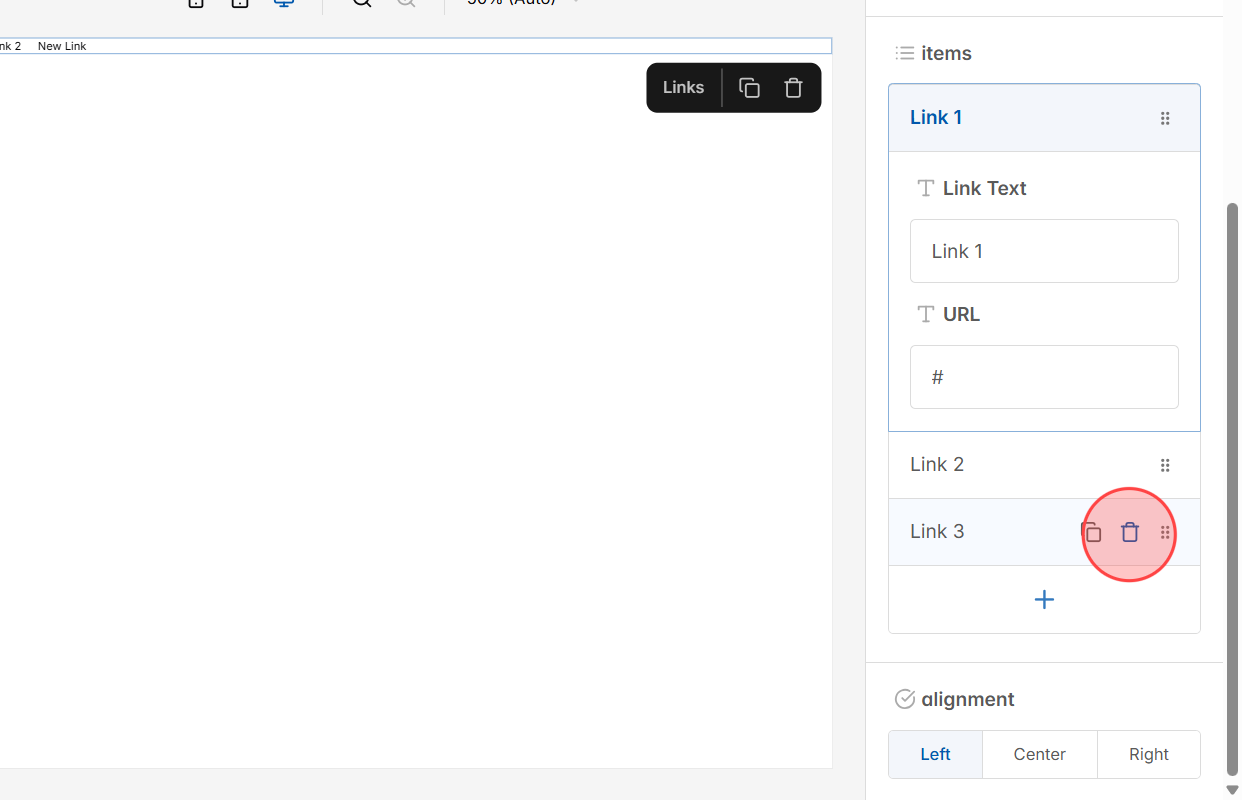The width and height of the screenshot is (1242, 800).
Task: Delete the Links block using the trash icon
Action: [x=793, y=87]
